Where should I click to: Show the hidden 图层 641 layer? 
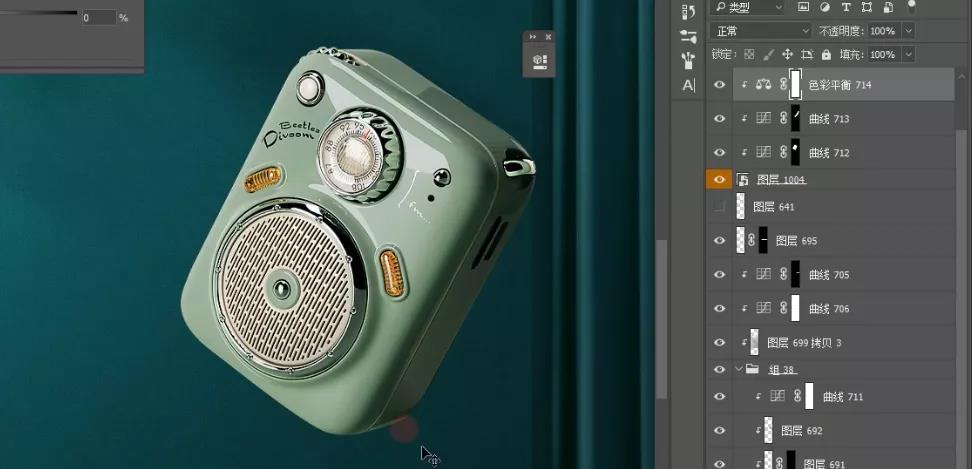coord(720,207)
